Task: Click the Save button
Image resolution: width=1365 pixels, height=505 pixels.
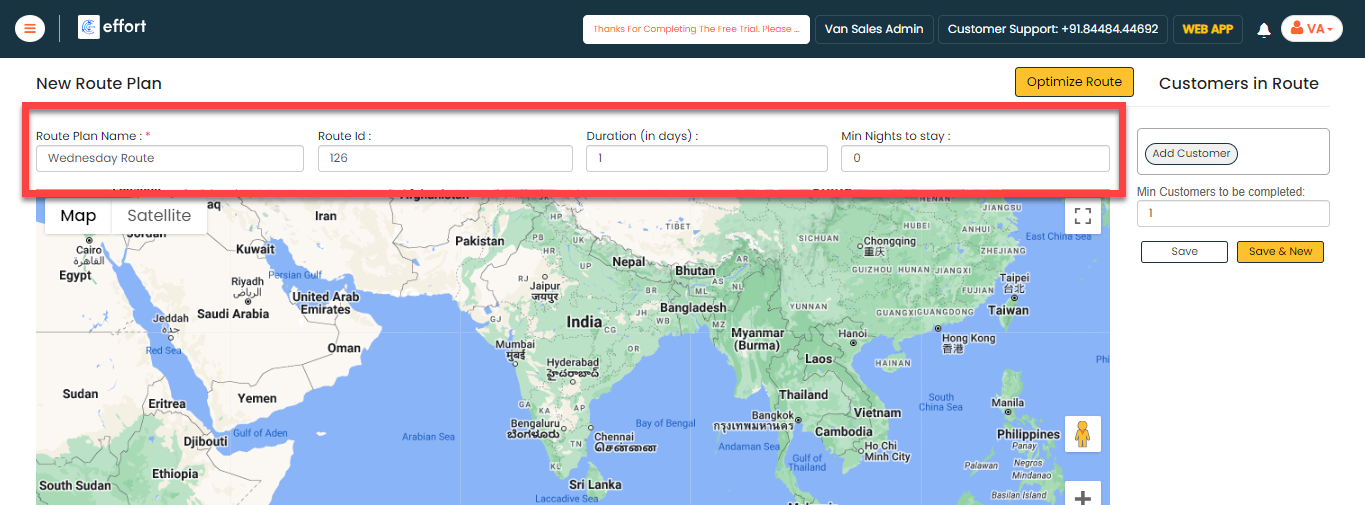Action: coord(1184,252)
